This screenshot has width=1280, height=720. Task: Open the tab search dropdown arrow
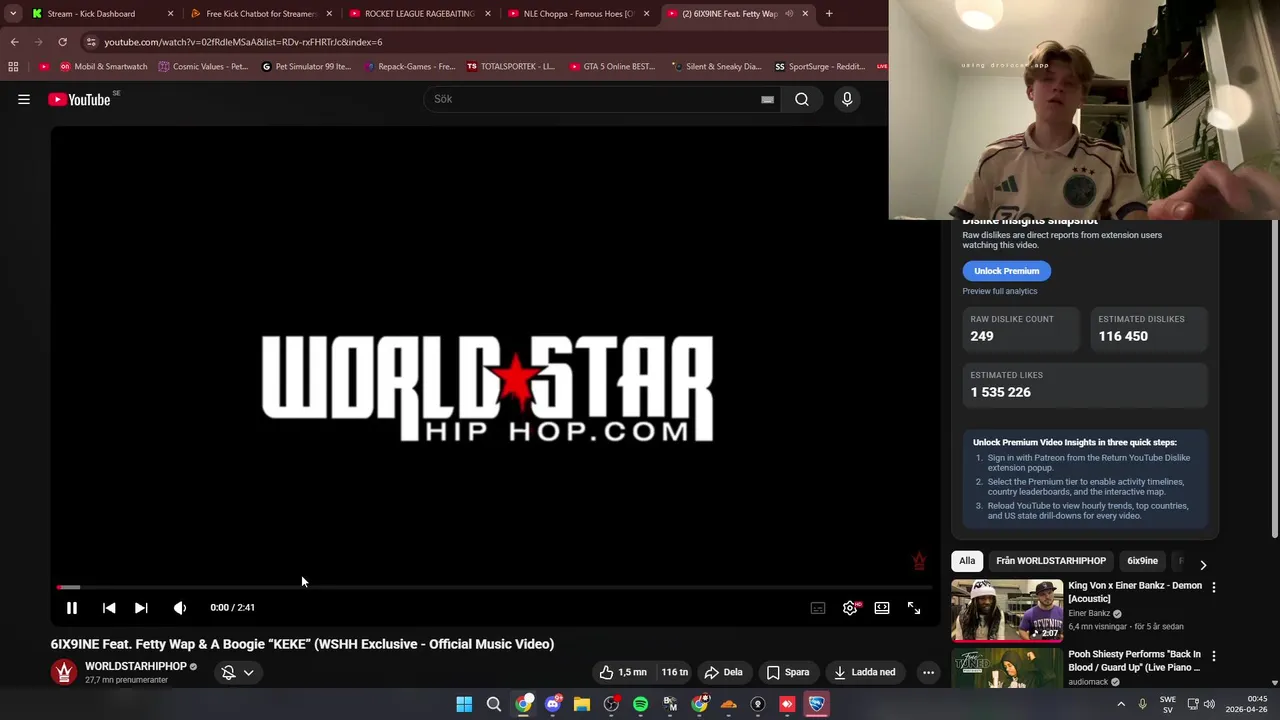(13, 14)
